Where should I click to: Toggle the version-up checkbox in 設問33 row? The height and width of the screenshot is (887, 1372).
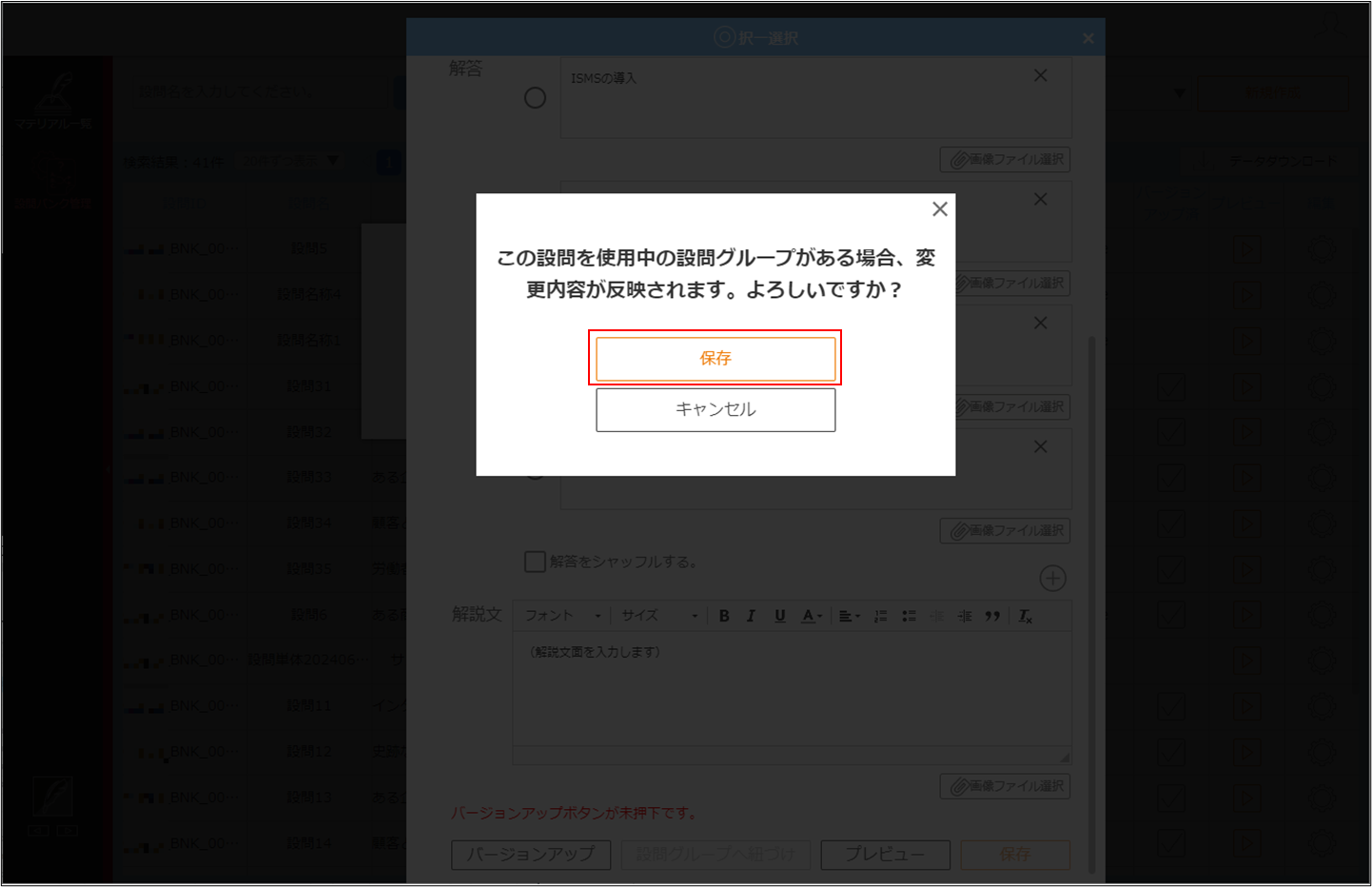point(1171,478)
